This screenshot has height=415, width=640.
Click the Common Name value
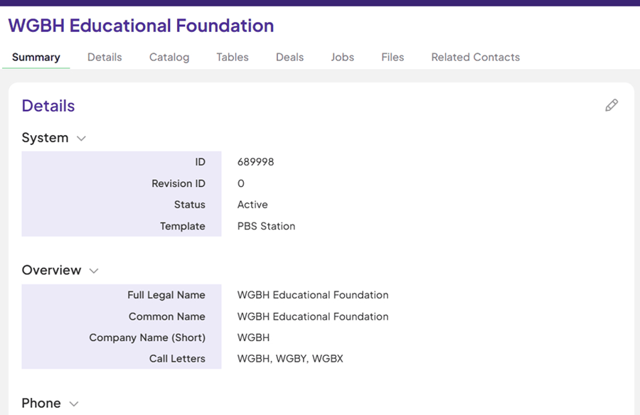click(x=313, y=317)
